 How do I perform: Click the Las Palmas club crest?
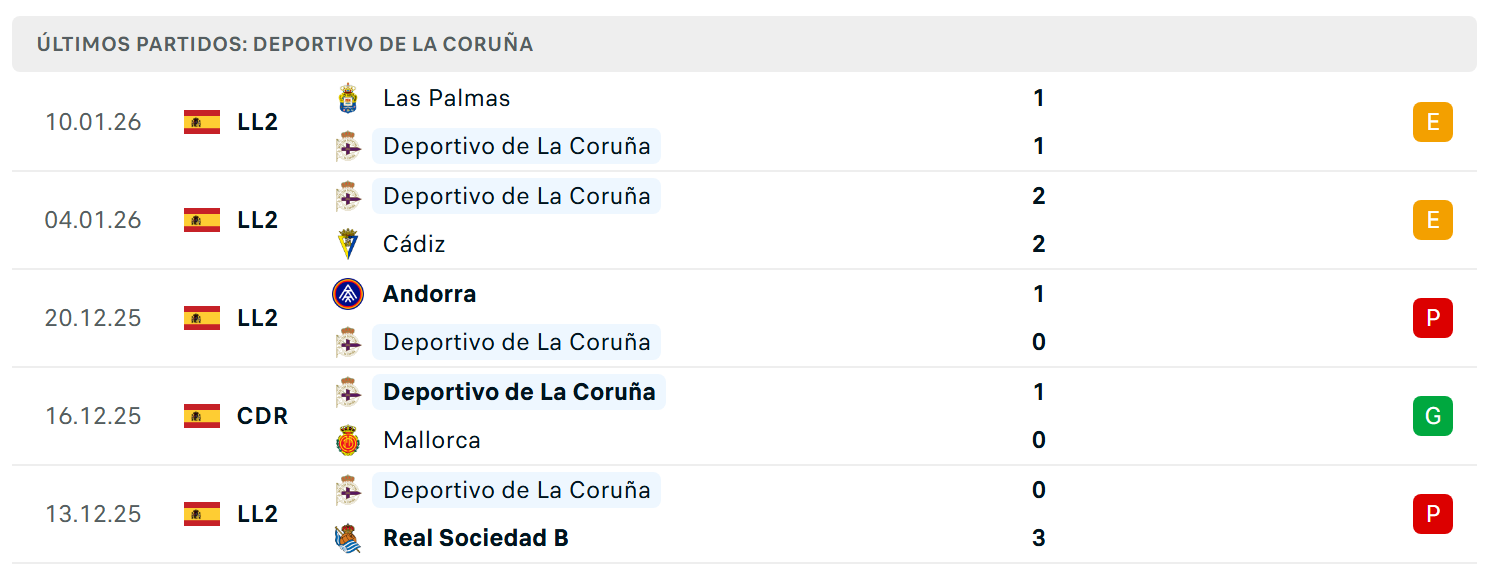pyautogui.click(x=347, y=98)
